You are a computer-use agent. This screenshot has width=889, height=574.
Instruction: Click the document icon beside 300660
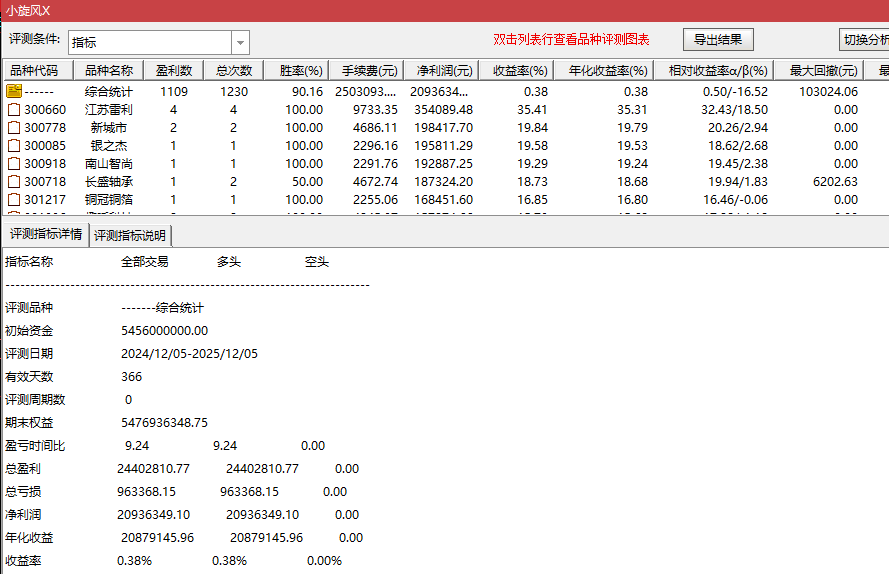pyautogui.click(x=14, y=109)
